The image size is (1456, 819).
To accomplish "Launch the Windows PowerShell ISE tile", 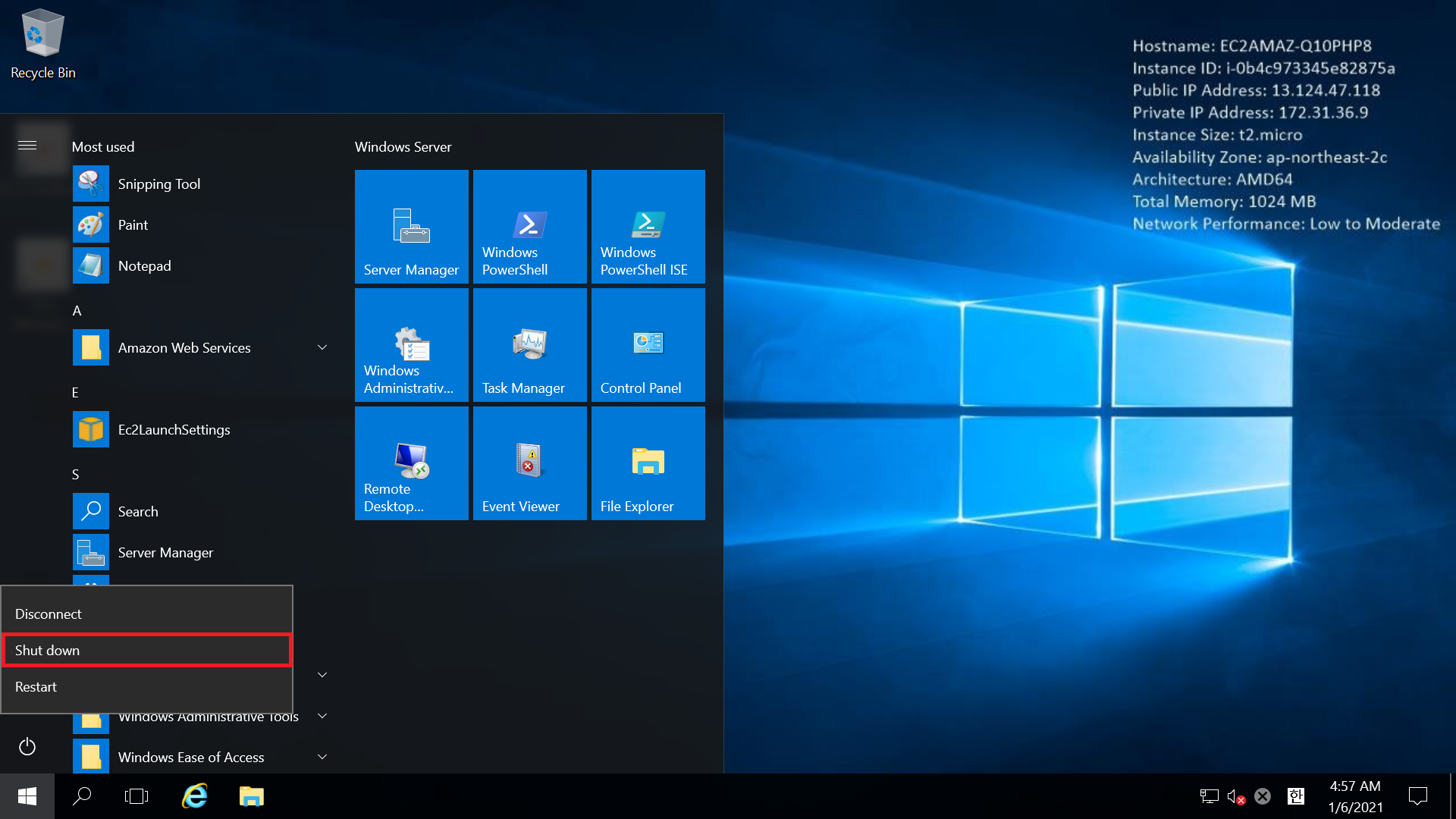I will pyautogui.click(x=648, y=227).
